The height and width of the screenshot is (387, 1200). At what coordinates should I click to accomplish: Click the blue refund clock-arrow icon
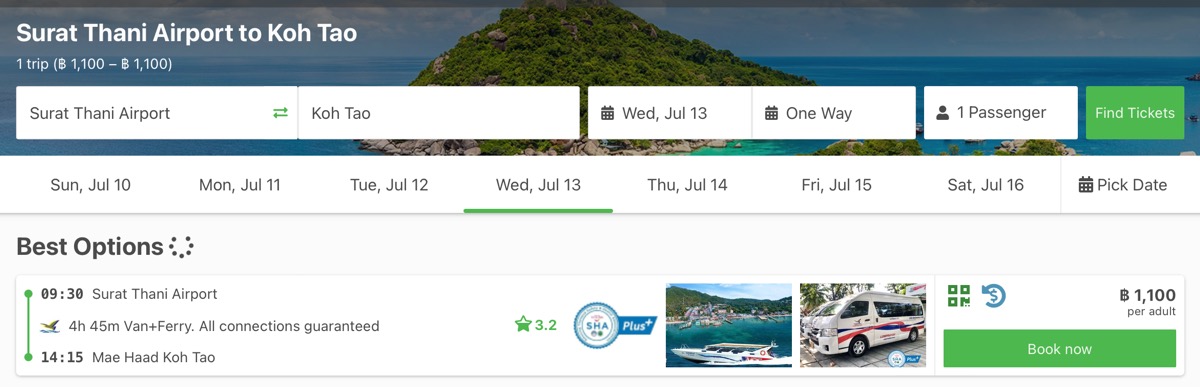[993, 296]
